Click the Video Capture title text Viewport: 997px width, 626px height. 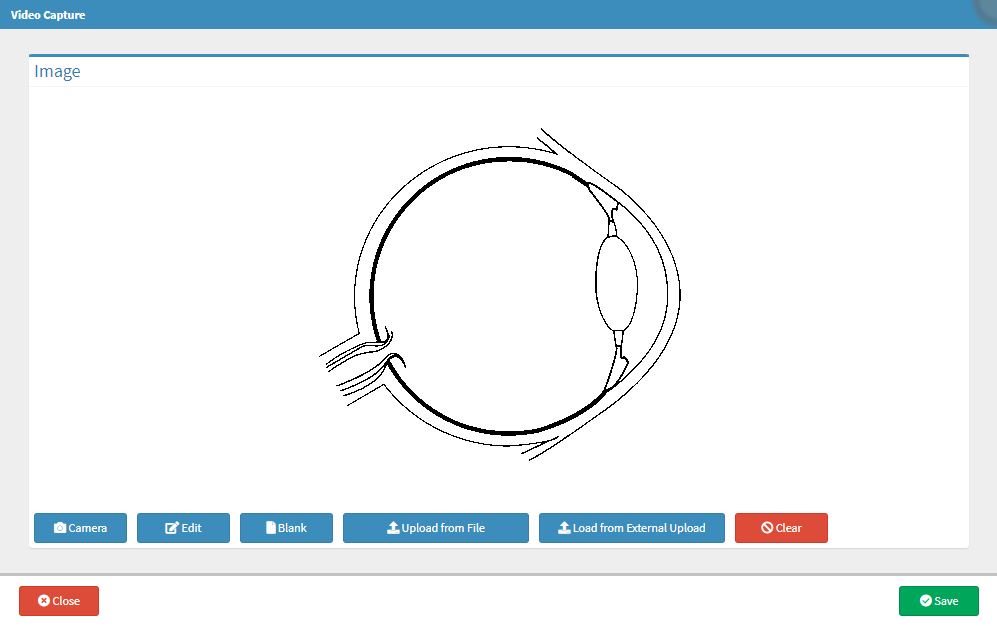point(48,15)
